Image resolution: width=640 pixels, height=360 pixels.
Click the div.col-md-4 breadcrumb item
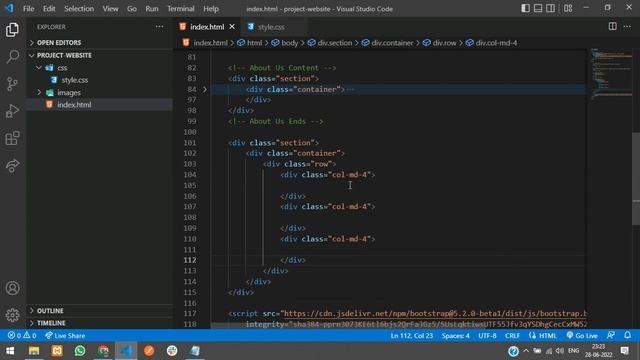click(496, 43)
